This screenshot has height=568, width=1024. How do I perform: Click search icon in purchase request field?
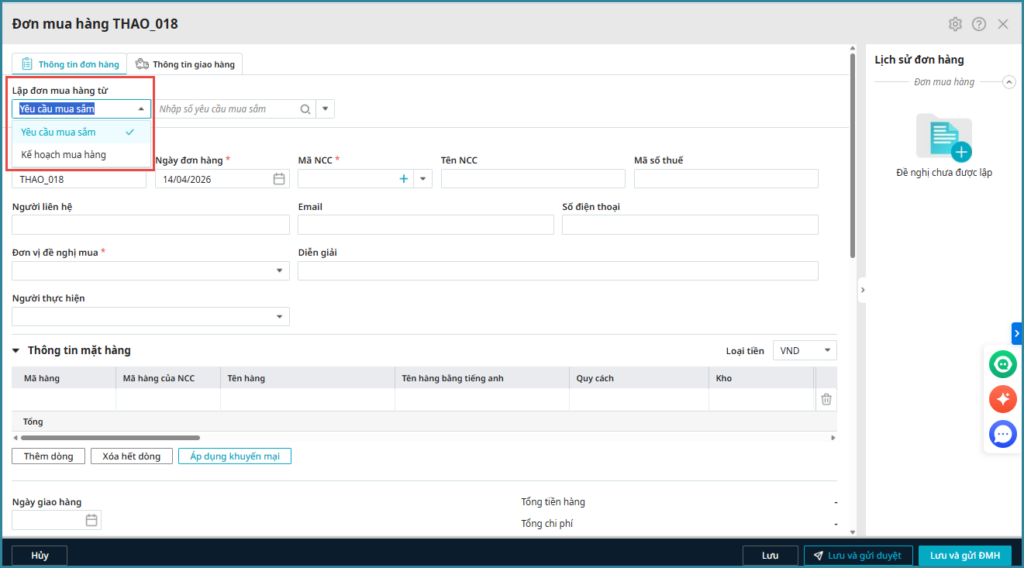(304, 109)
